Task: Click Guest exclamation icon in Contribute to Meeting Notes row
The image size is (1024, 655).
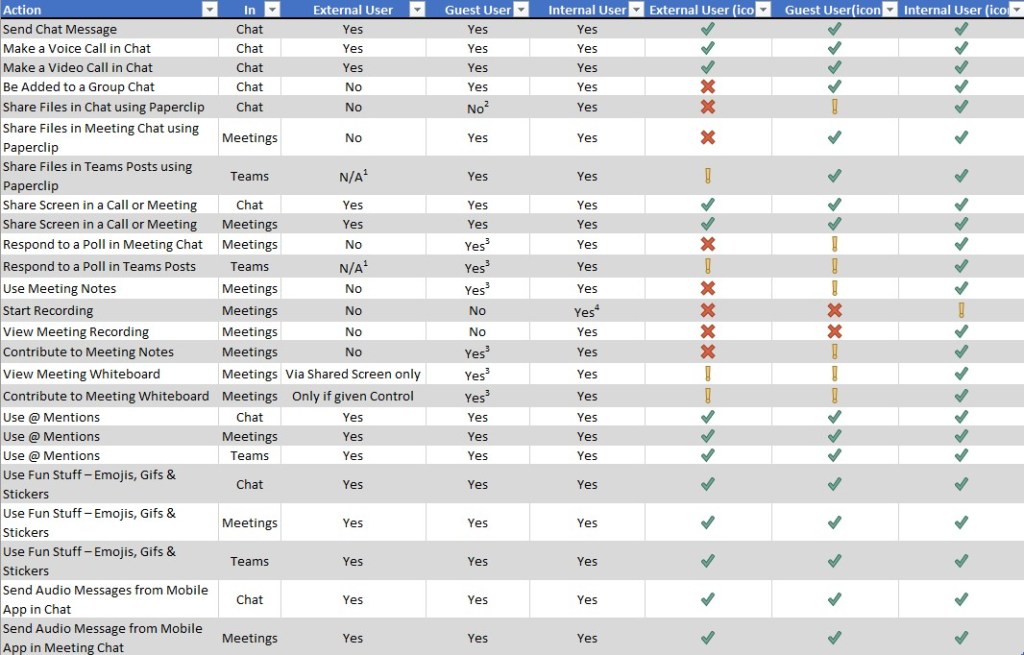Action: pyautogui.click(x=834, y=352)
